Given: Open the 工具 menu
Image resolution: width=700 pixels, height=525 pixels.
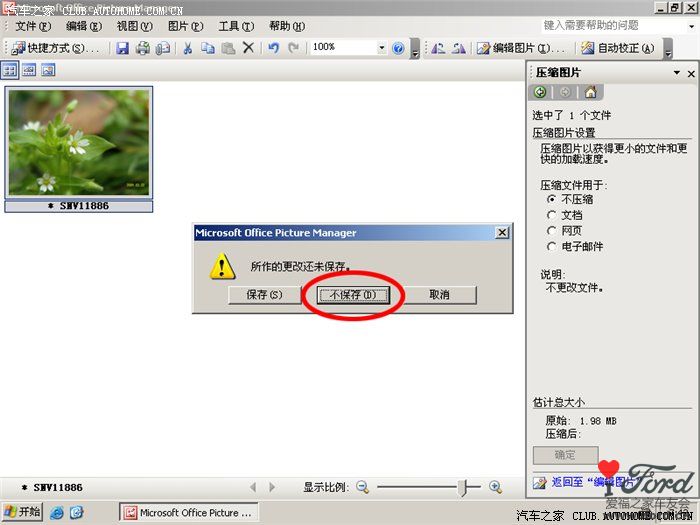Looking at the screenshot, I should coord(236,26).
